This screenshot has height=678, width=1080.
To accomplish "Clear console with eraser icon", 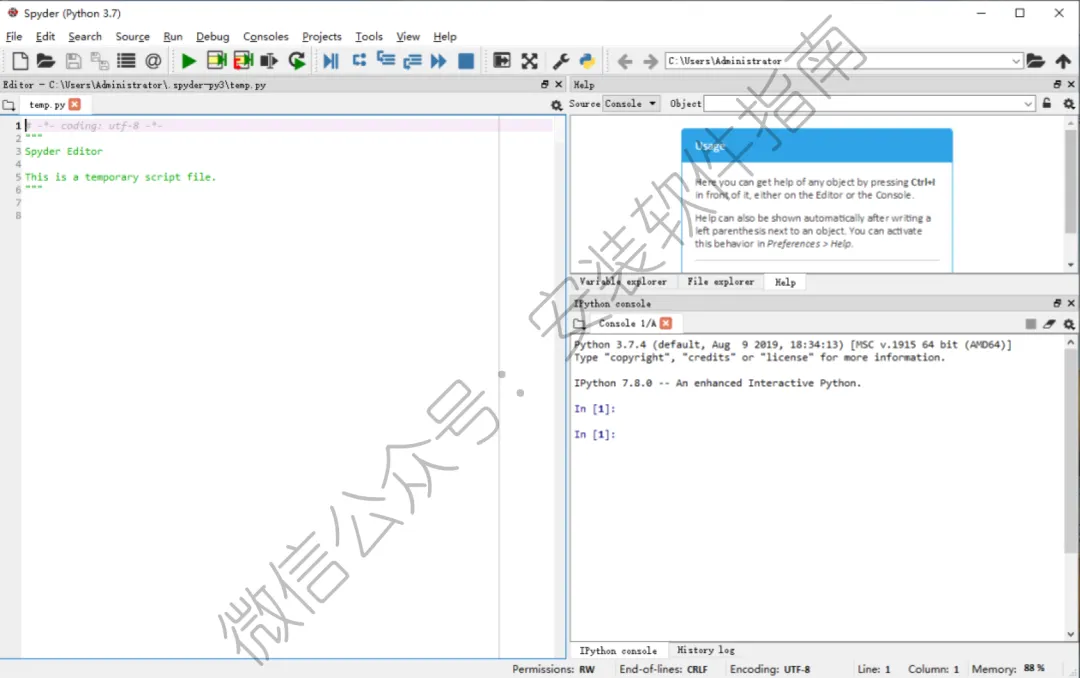I will tap(1049, 323).
